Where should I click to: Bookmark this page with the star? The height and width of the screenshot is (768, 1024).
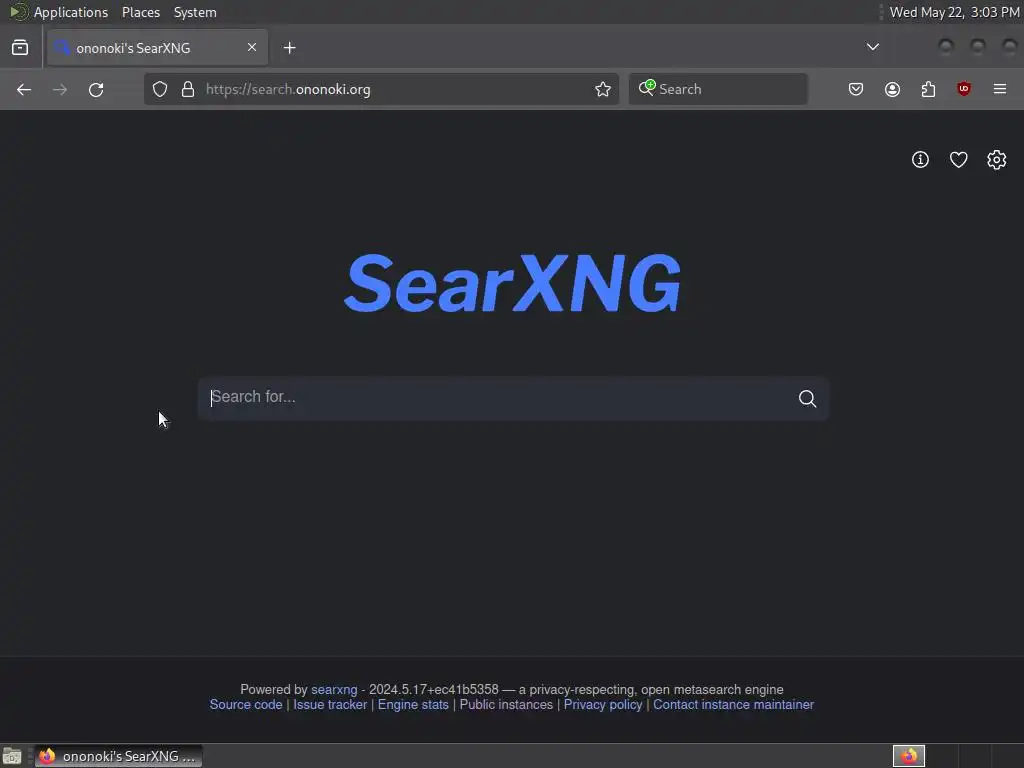603,89
